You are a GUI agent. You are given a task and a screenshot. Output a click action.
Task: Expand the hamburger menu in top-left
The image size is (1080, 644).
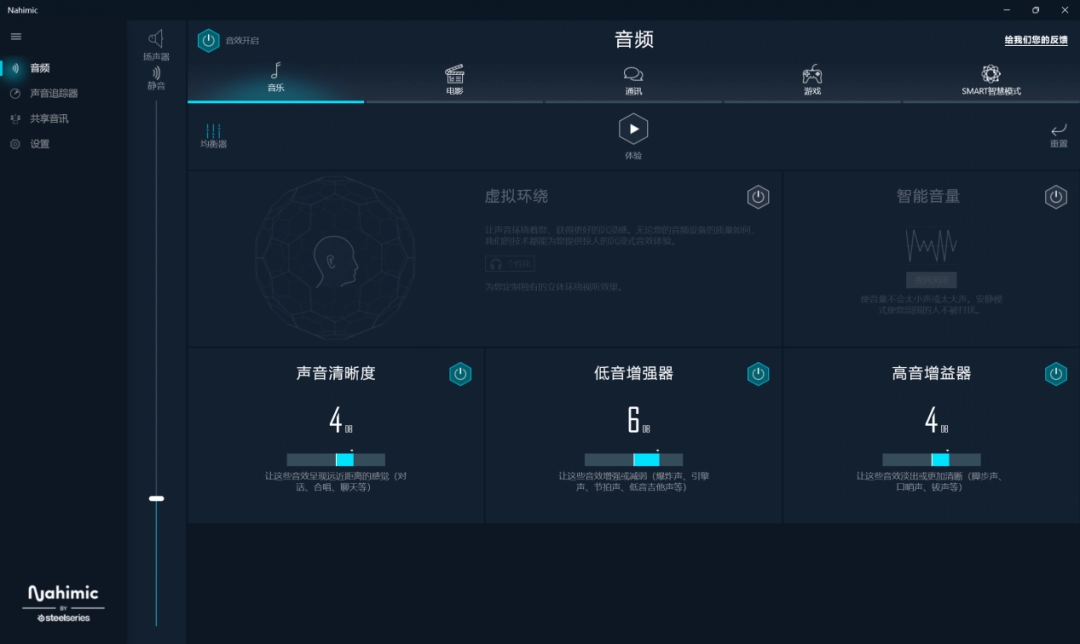pyautogui.click(x=15, y=36)
